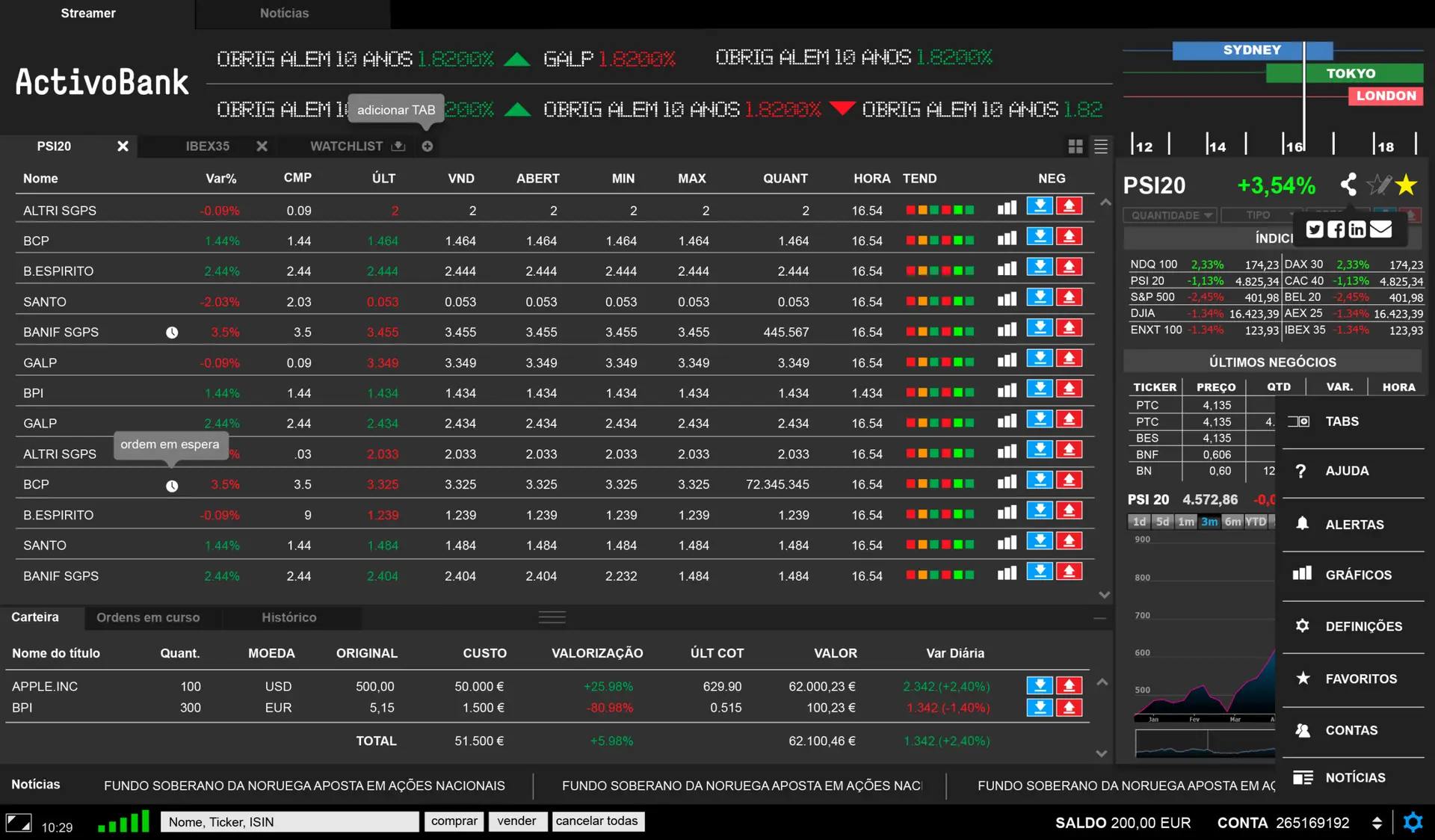Add a new tab with plus icon
This screenshot has width=1435, height=840.
tap(427, 146)
